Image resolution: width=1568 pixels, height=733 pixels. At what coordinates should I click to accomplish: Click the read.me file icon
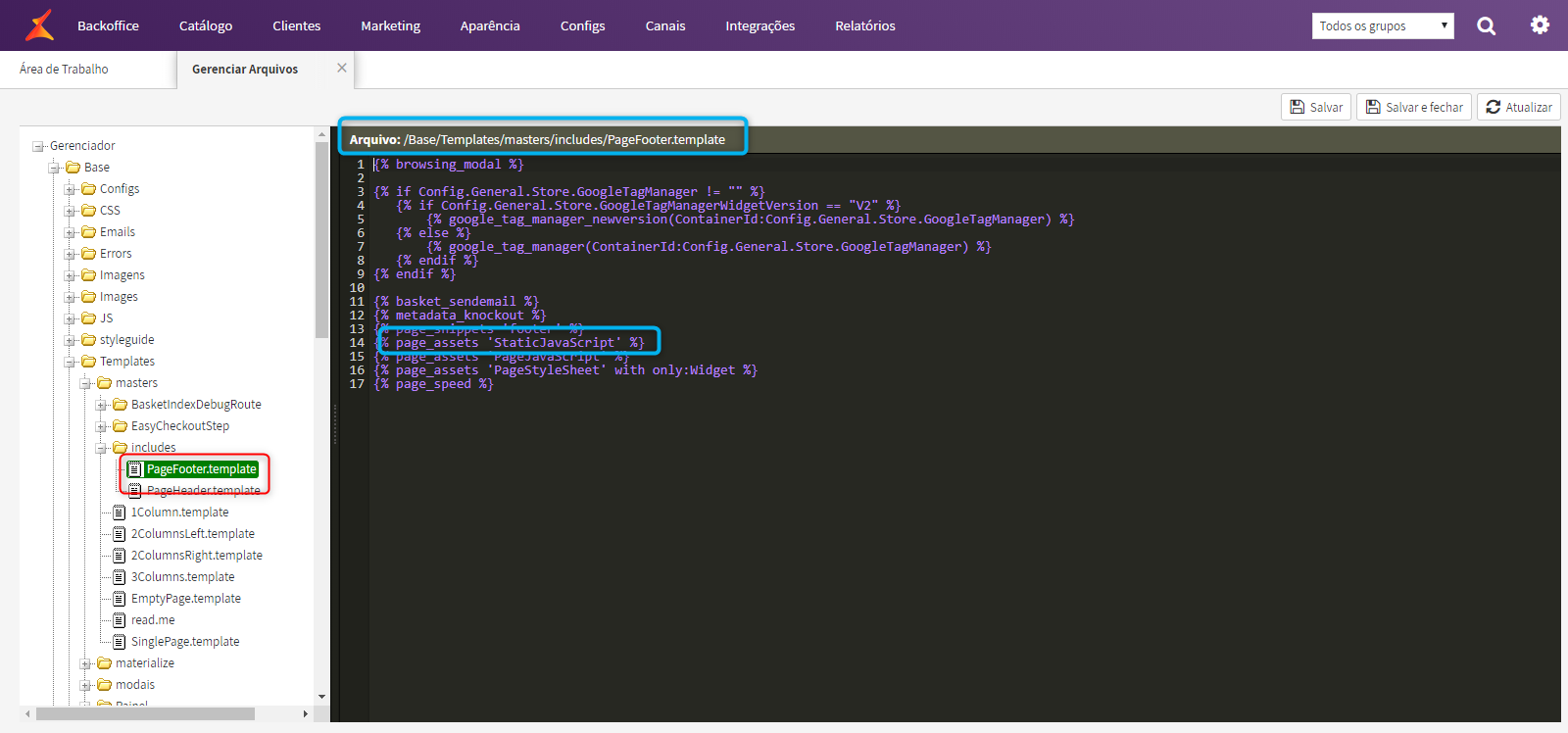(x=120, y=620)
